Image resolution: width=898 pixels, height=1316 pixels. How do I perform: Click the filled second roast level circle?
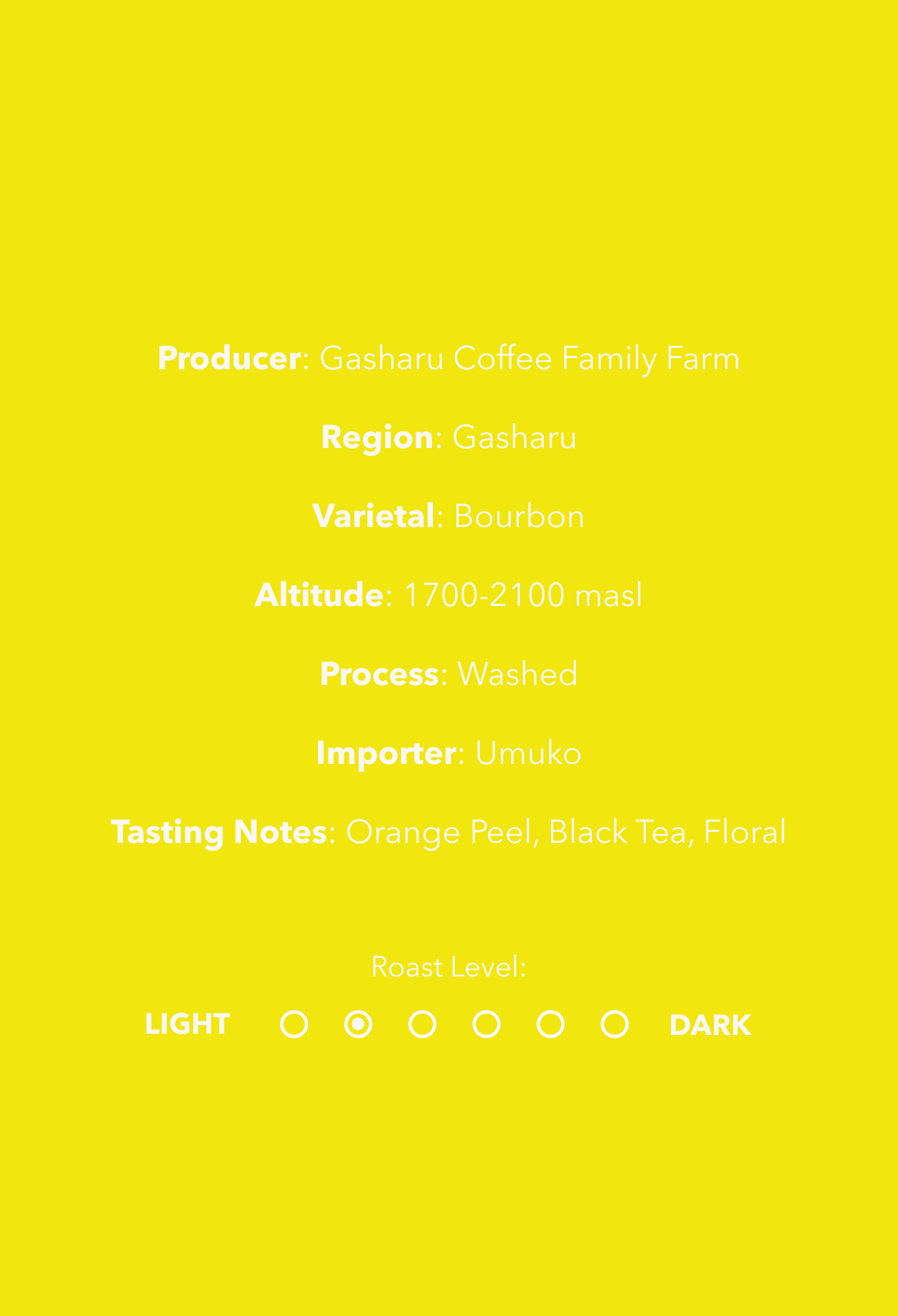(358, 1025)
